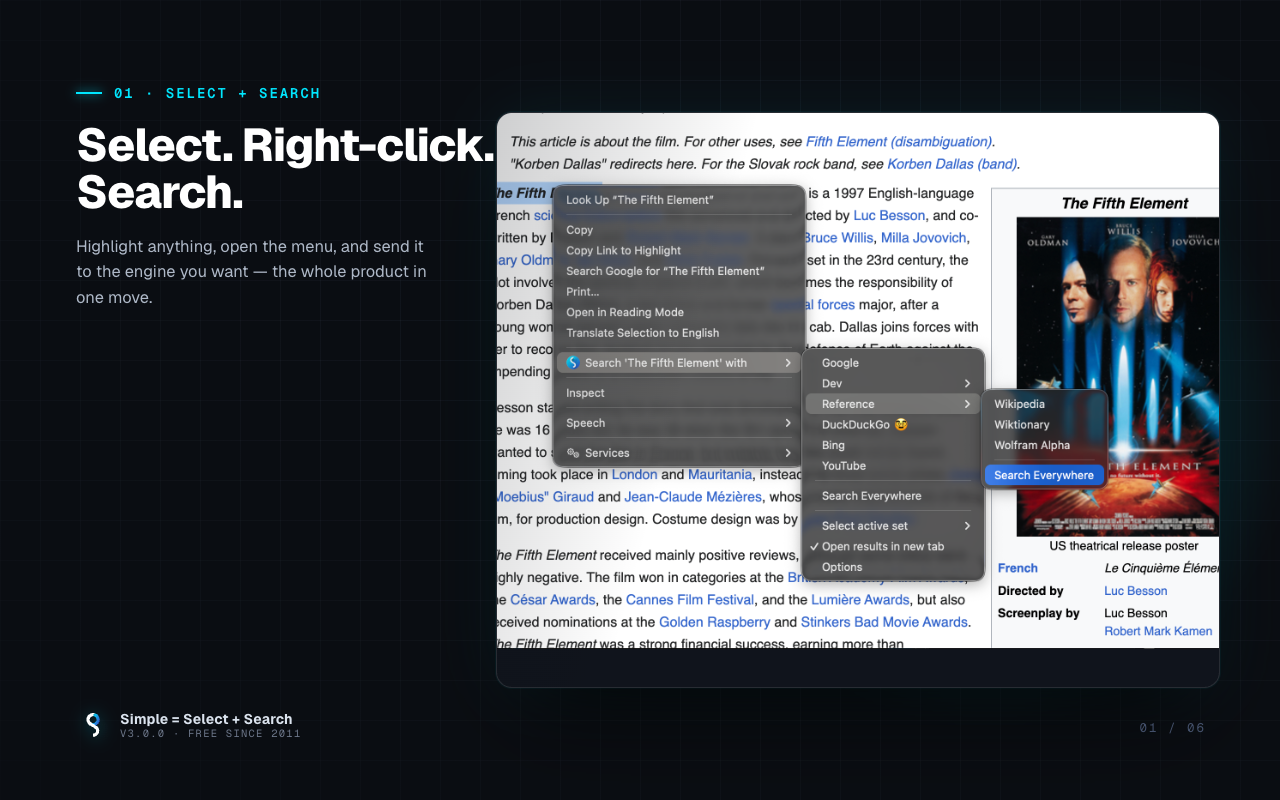Open the Stinkers Bad Movie Awards link
This screenshot has width=1280, height=800.
(884, 622)
